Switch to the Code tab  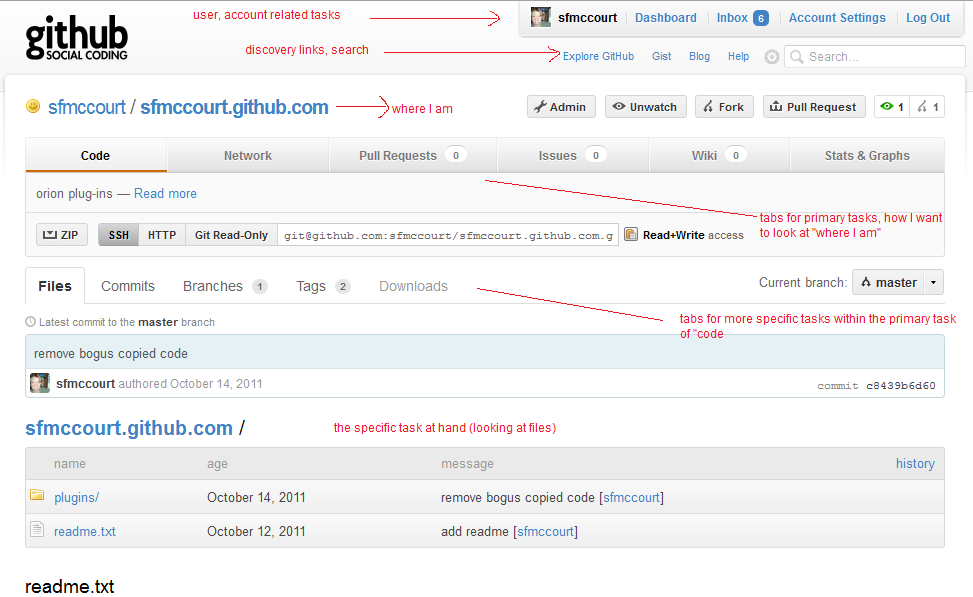tap(96, 155)
